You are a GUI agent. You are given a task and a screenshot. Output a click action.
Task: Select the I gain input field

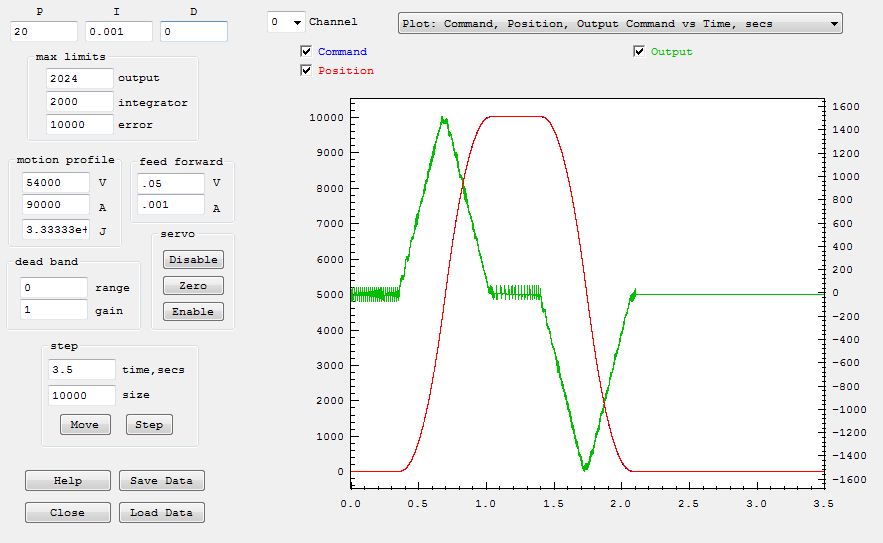(118, 32)
